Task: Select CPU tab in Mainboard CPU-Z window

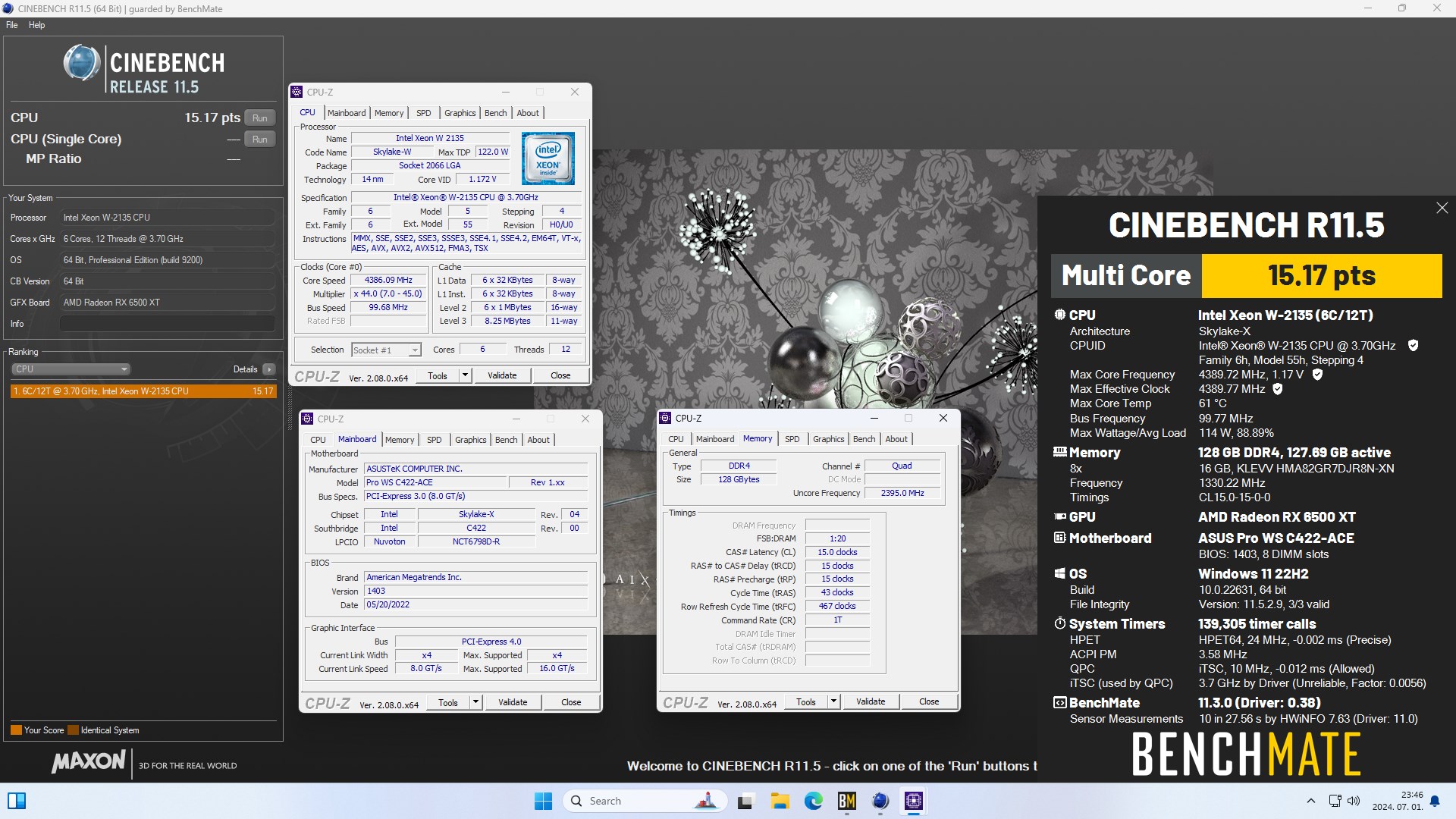Action: (318, 440)
